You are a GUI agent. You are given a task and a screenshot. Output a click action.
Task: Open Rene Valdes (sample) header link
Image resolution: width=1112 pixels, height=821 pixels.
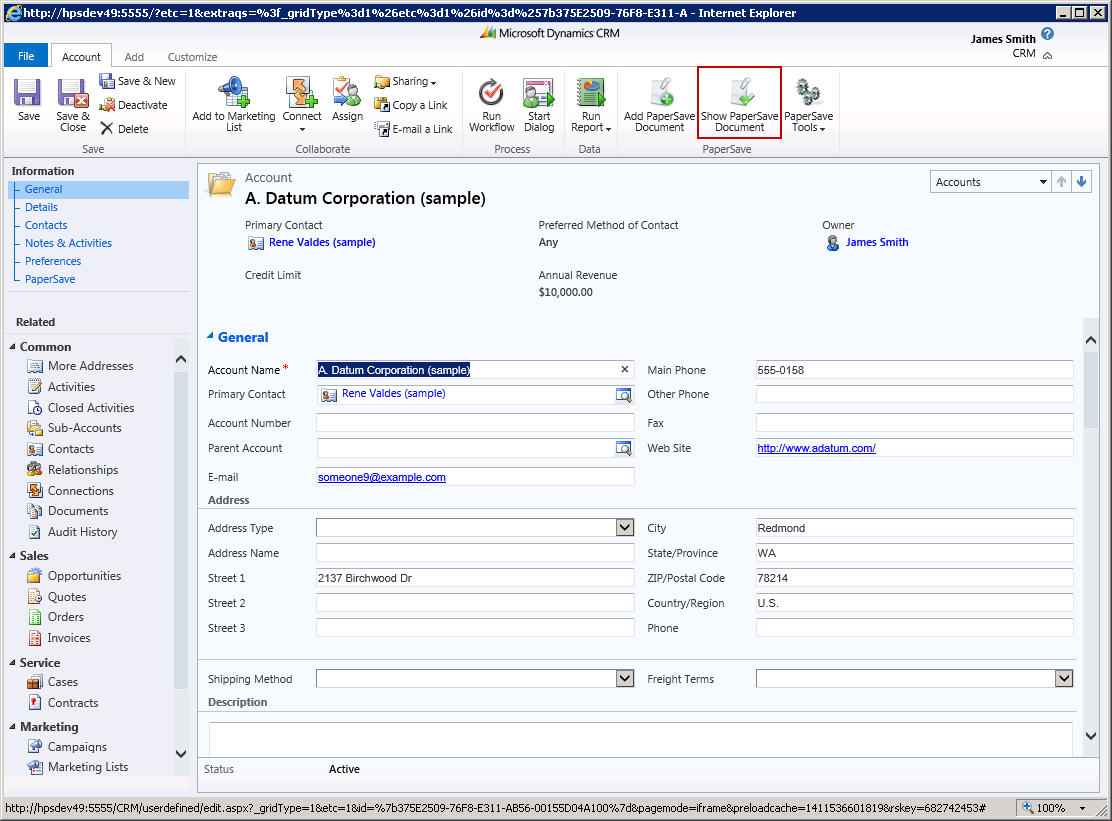pyautogui.click(x=322, y=242)
